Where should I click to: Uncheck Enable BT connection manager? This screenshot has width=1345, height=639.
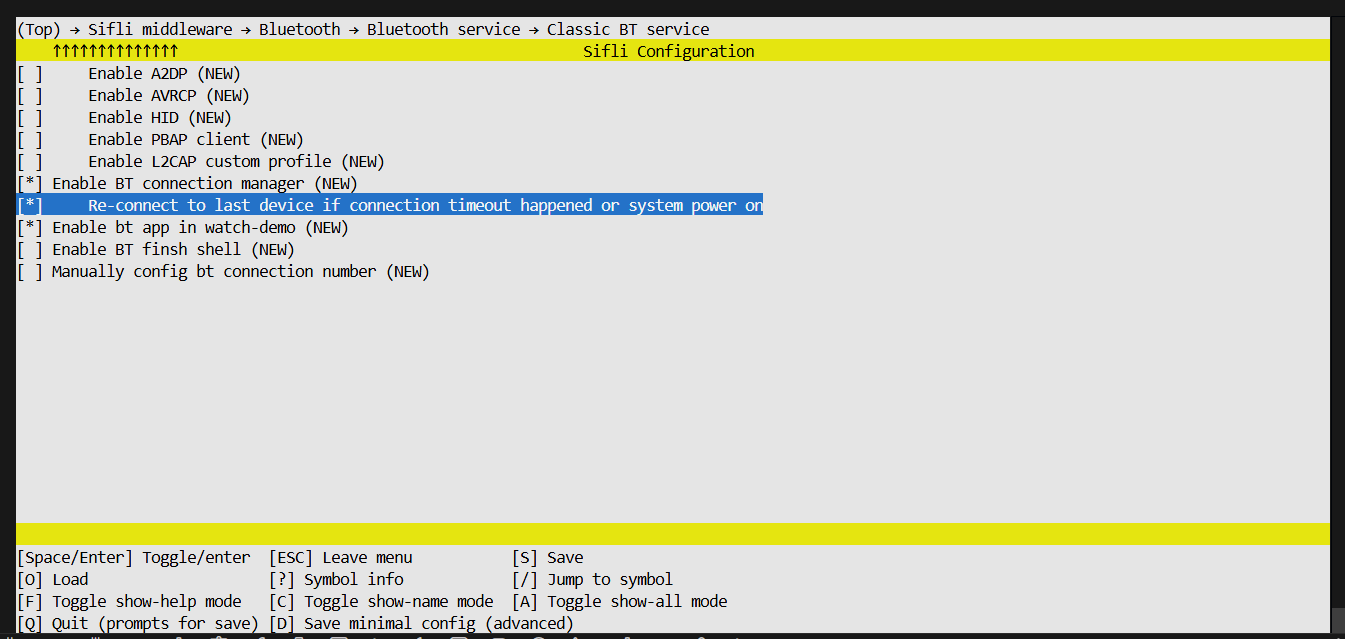click(30, 183)
